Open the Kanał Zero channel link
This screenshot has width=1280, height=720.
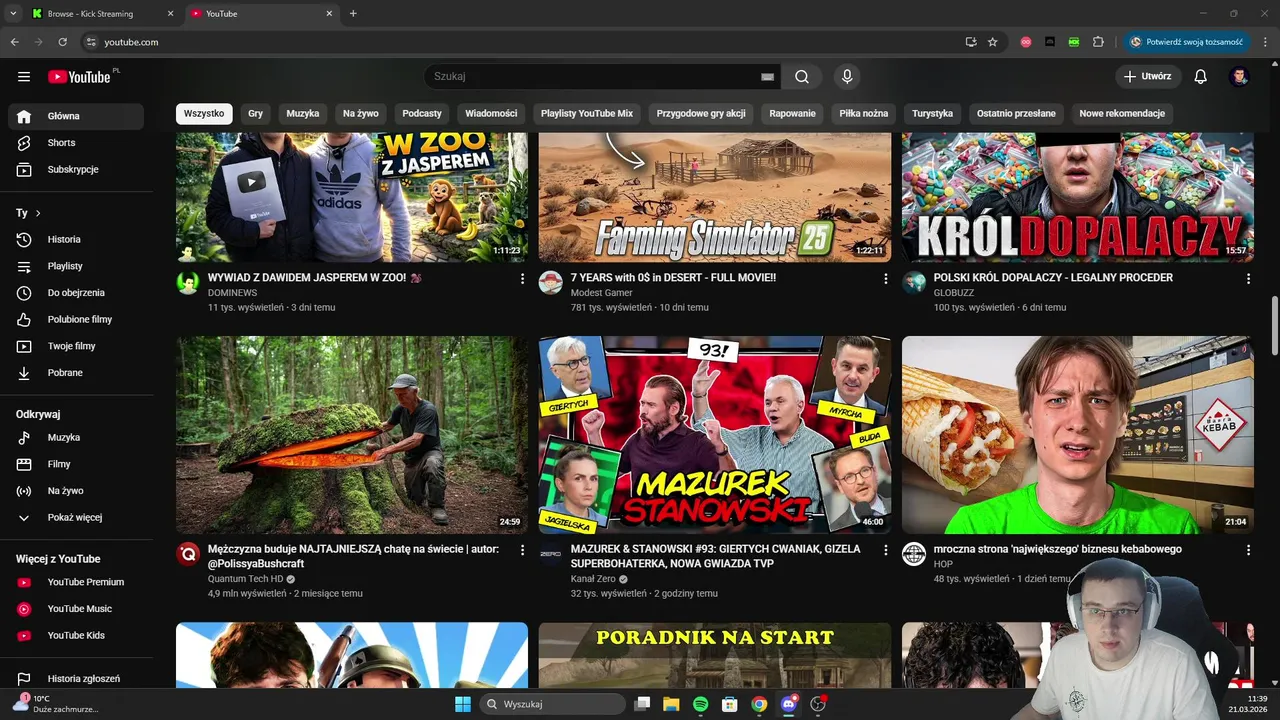pos(593,579)
